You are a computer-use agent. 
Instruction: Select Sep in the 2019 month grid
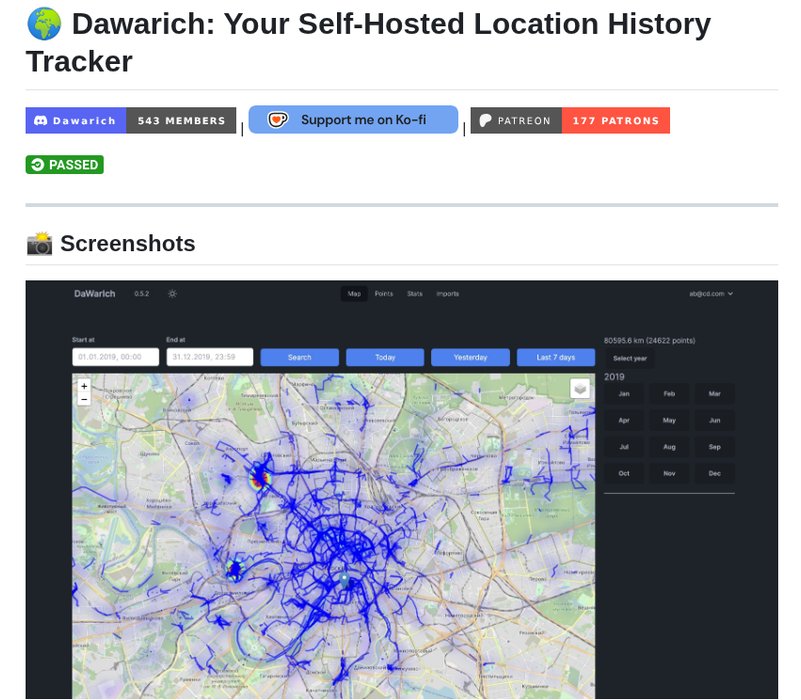715,447
